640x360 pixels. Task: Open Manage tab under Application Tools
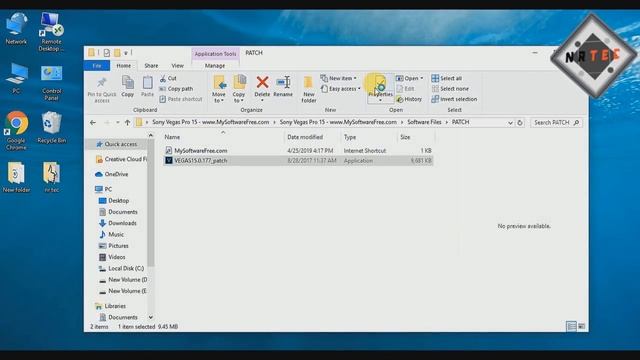tap(215, 66)
